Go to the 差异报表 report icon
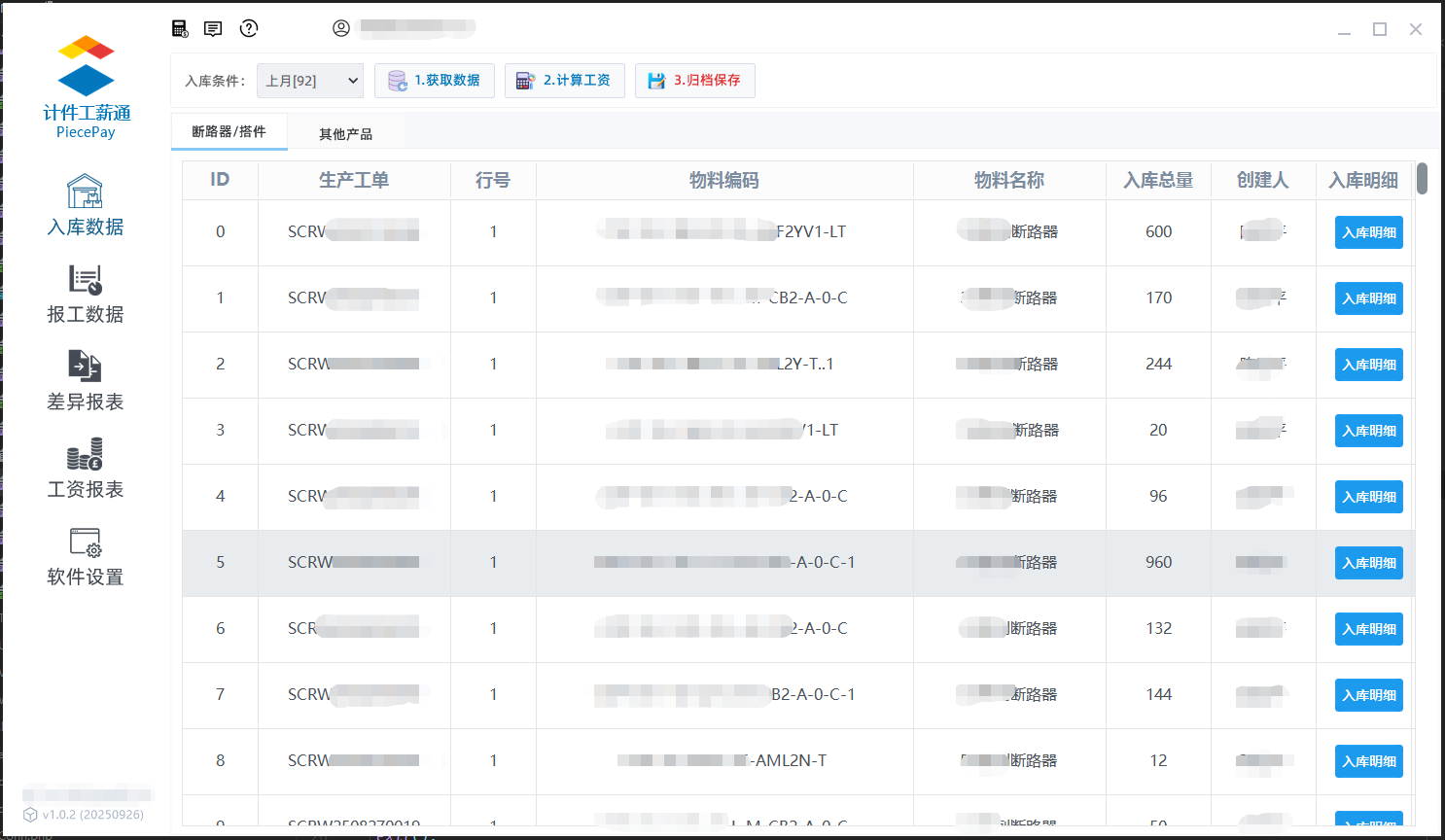The height and width of the screenshot is (840, 1445). point(85,367)
